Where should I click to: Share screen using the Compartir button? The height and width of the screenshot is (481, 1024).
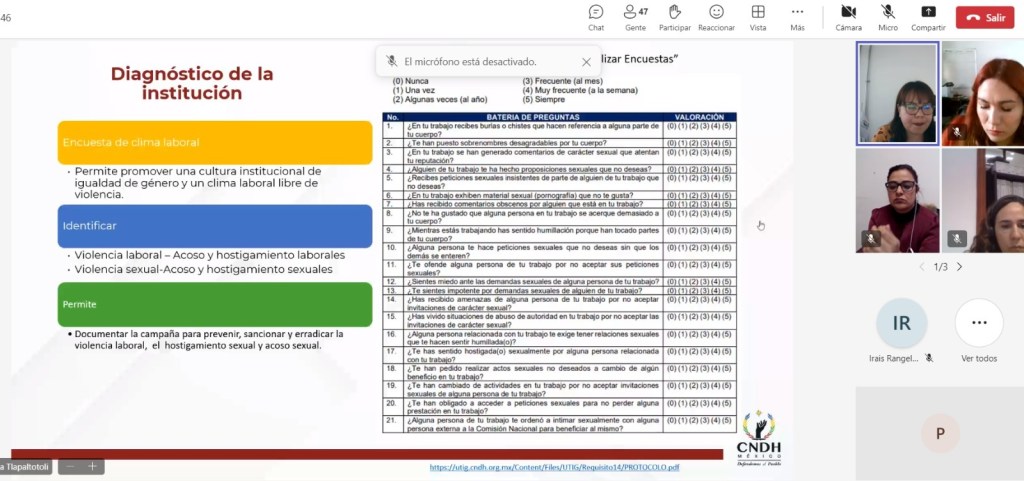pos(928,17)
